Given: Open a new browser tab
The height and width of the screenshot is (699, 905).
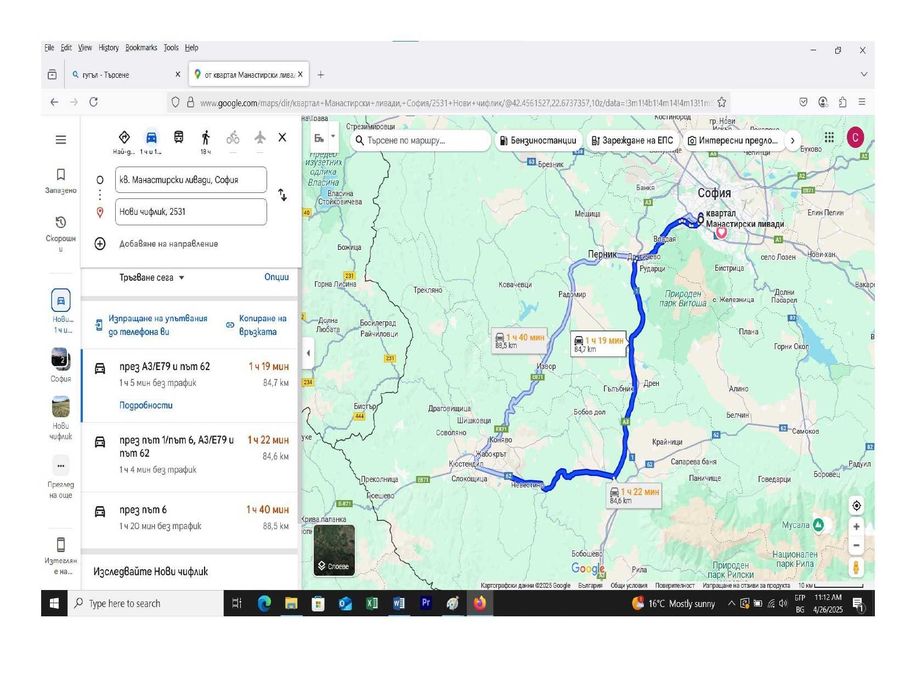Looking at the screenshot, I should [320, 74].
